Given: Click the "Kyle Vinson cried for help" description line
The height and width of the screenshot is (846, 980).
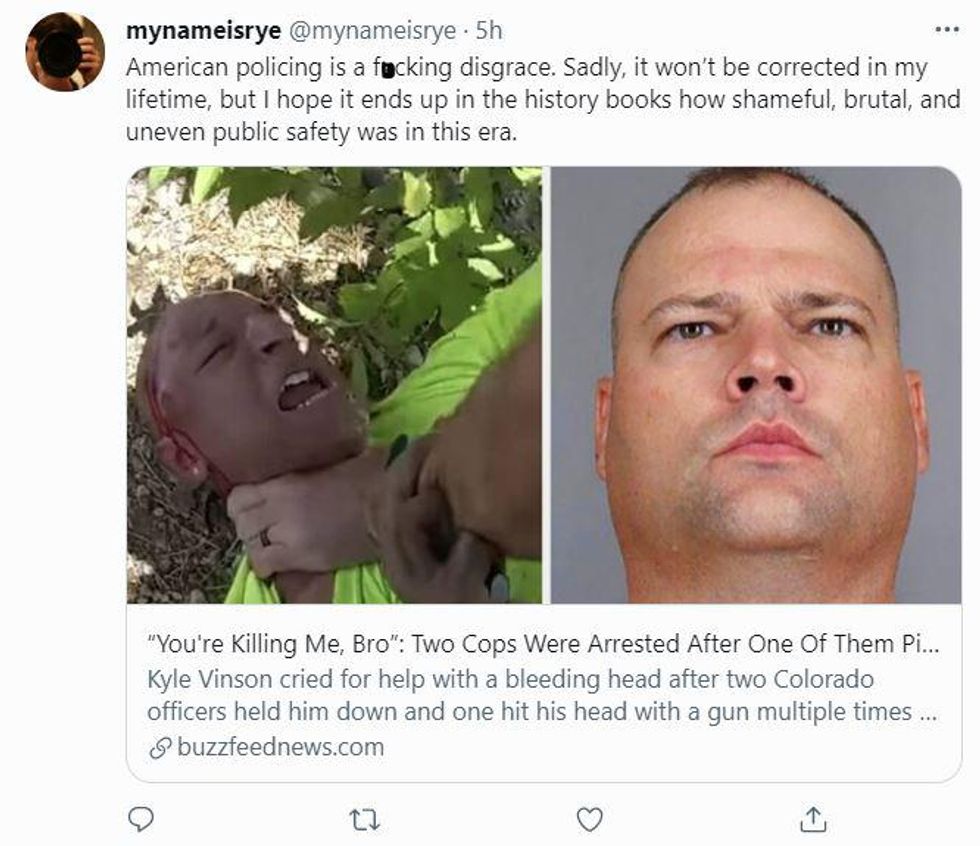Looking at the screenshot, I should [x=510, y=679].
